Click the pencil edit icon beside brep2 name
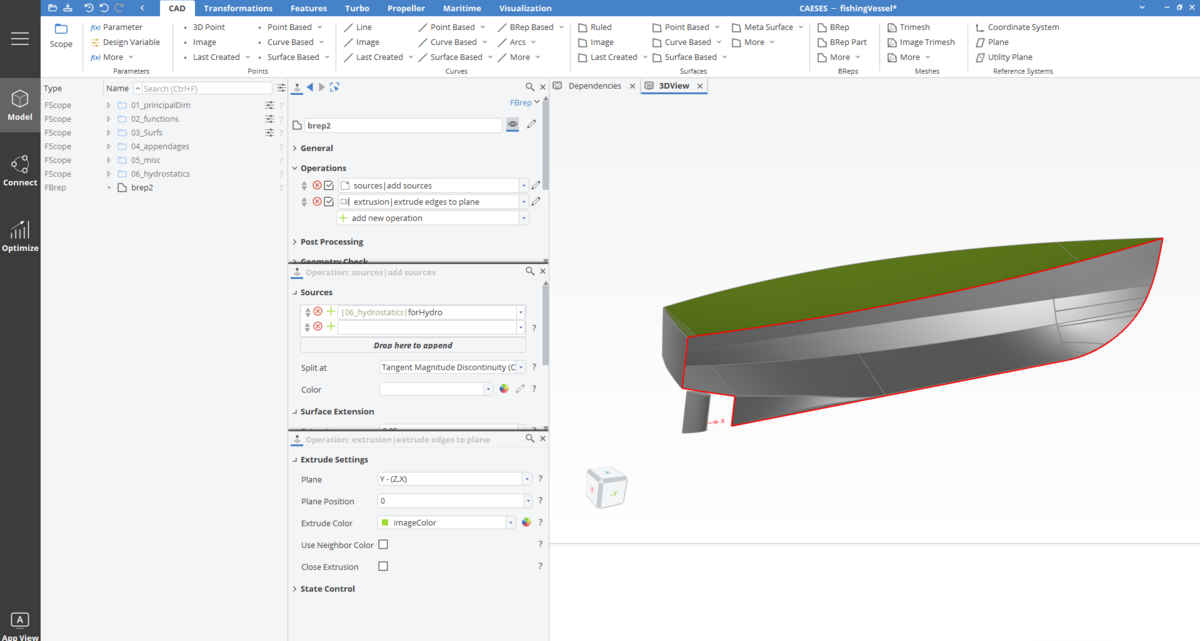 531,125
